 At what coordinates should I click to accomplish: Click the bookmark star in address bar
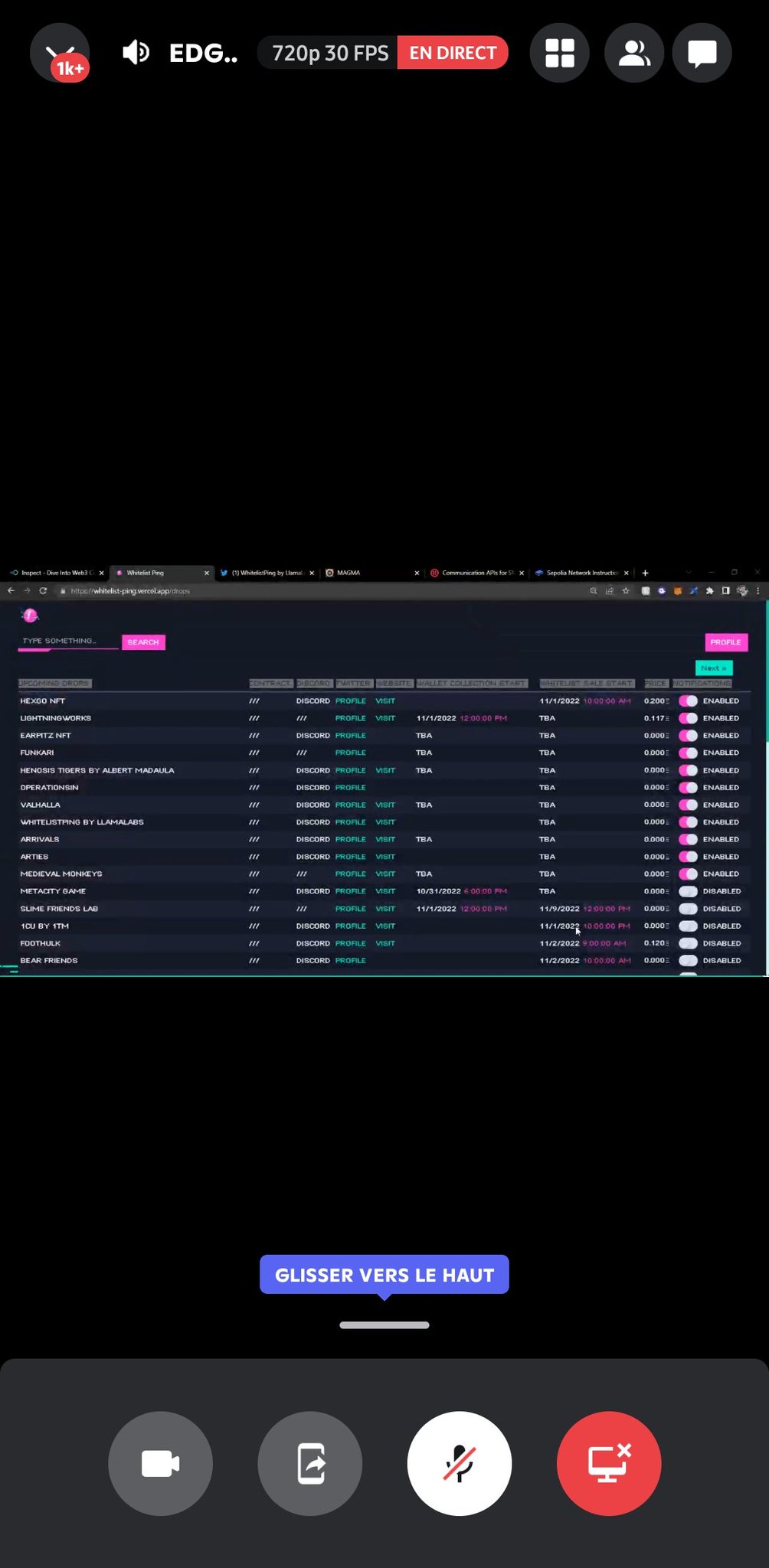tap(626, 590)
